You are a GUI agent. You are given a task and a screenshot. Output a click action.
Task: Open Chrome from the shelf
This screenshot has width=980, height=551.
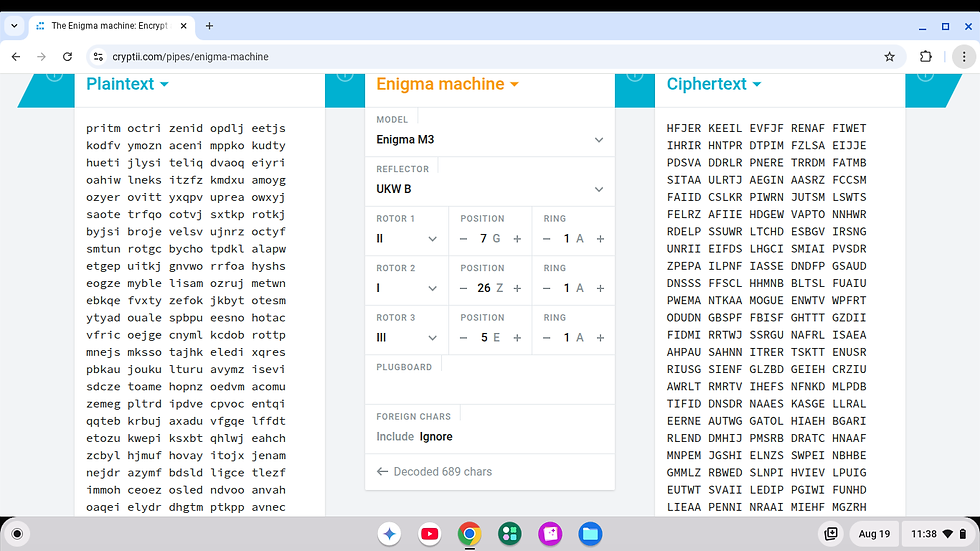click(469, 534)
